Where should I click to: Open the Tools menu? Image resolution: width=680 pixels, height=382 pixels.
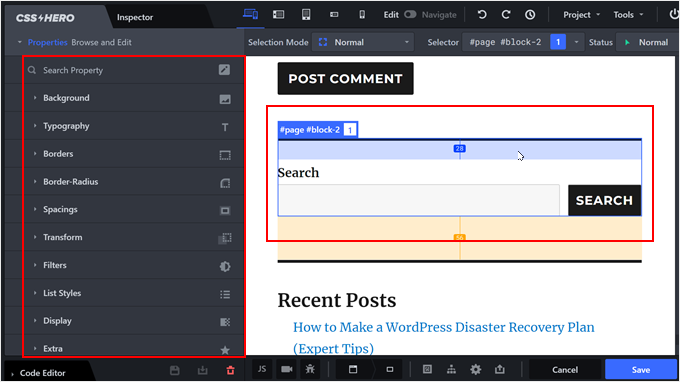628,15
